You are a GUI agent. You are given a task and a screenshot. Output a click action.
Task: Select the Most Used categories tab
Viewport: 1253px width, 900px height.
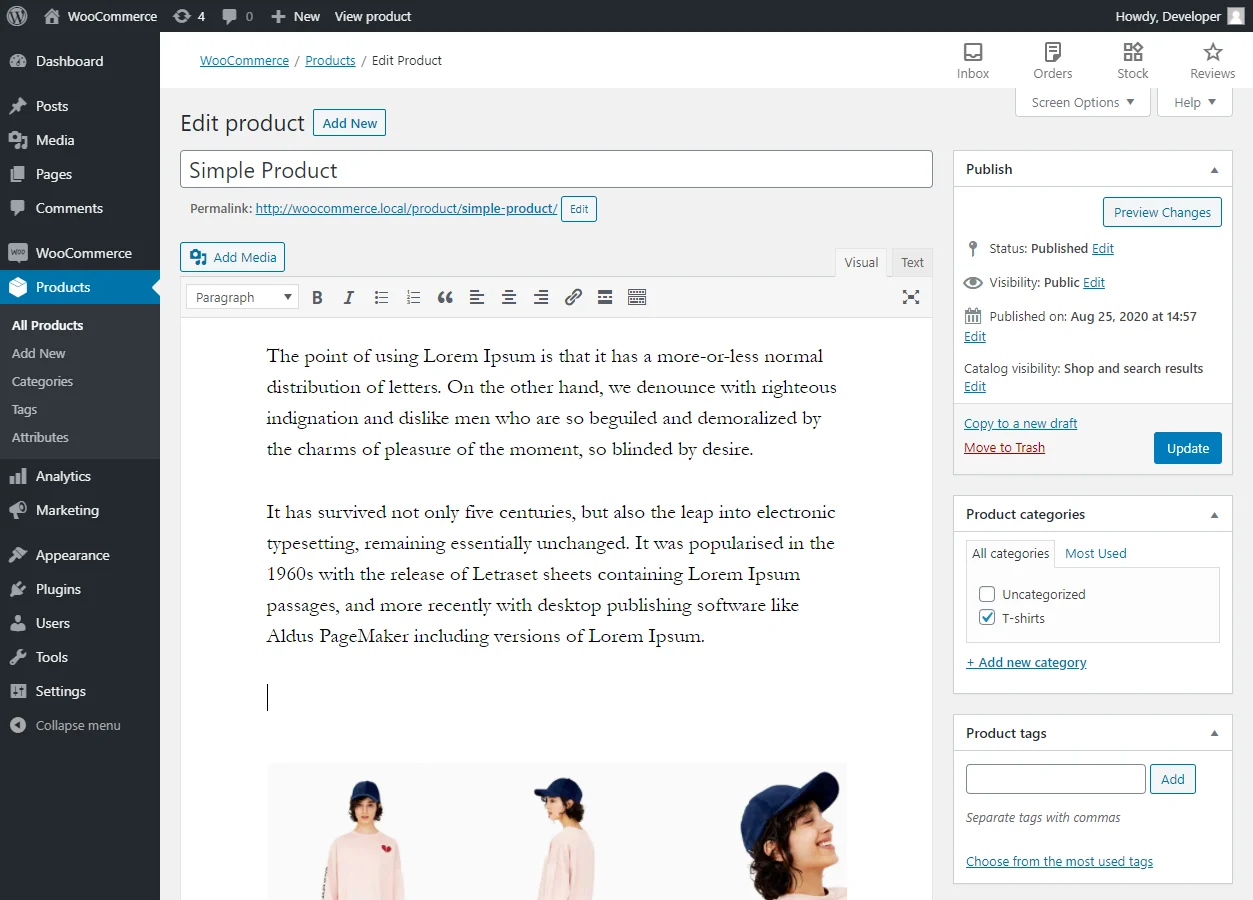click(1095, 553)
